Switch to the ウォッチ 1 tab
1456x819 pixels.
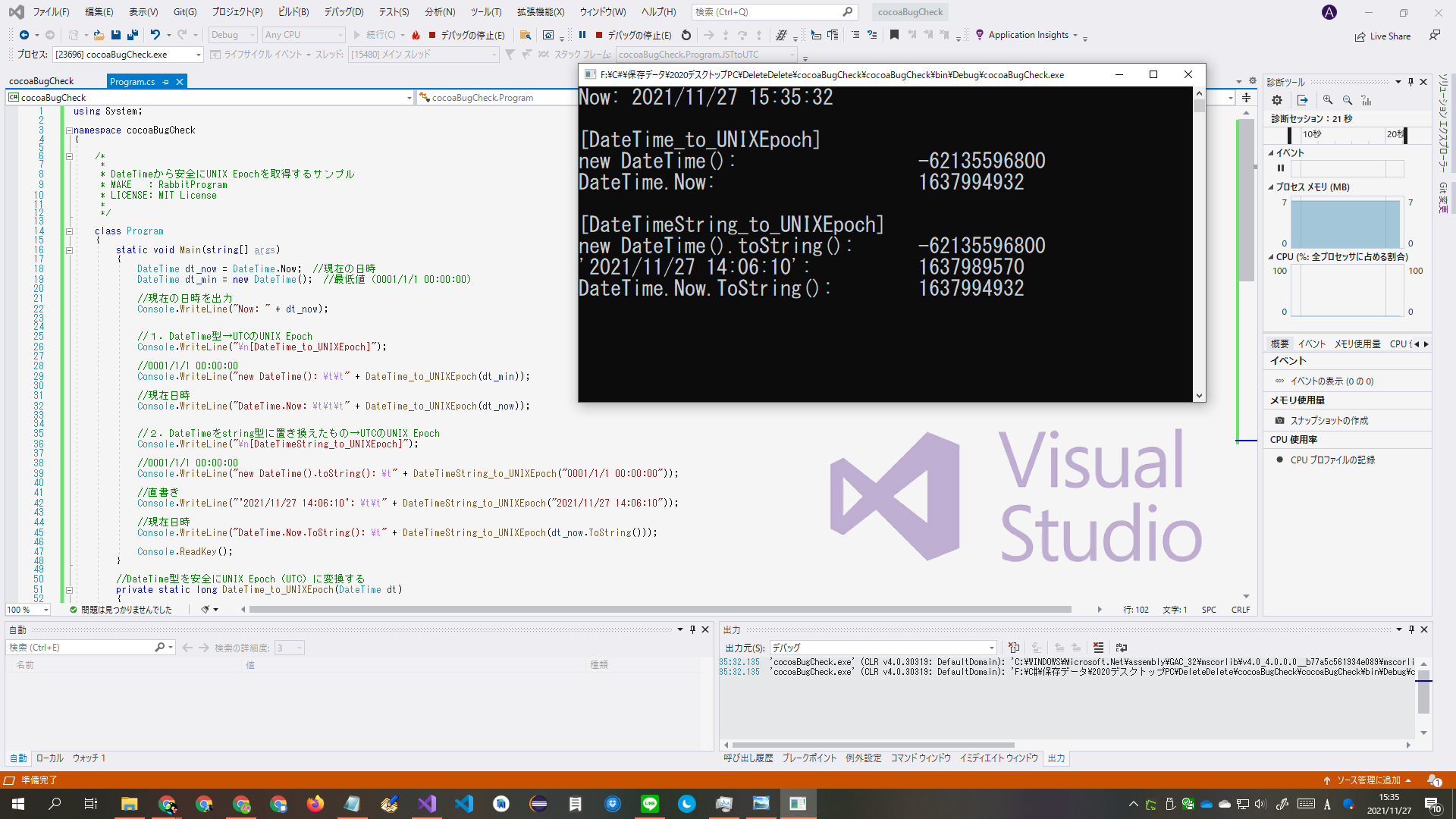coord(89,758)
